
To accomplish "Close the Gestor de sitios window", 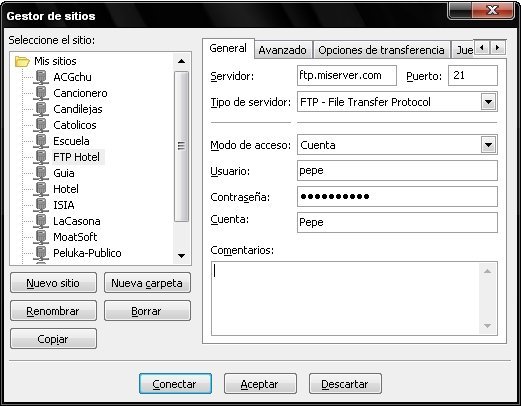I will click(492, 10).
